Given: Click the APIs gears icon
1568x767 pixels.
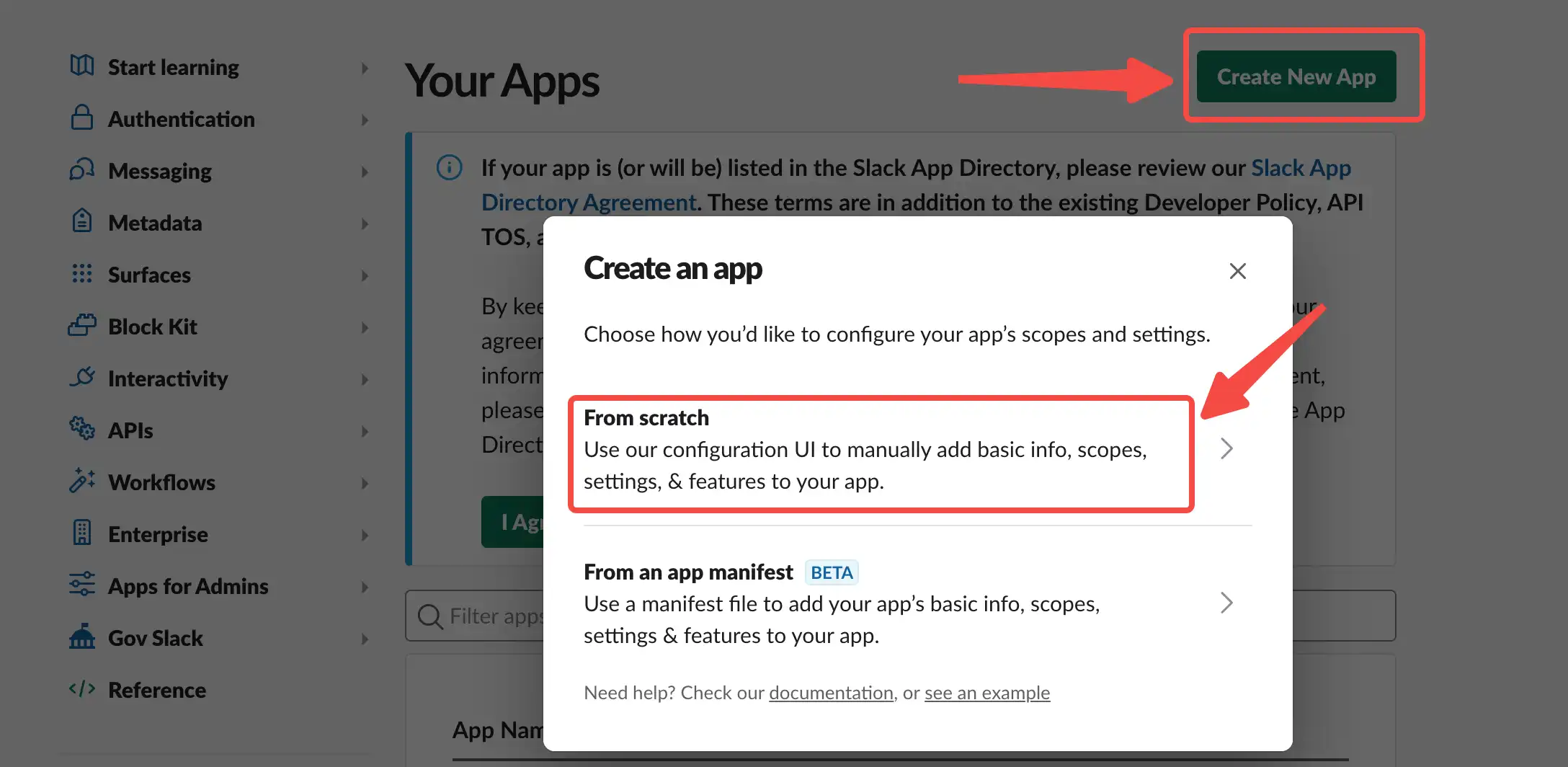Looking at the screenshot, I should tap(82, 428).
